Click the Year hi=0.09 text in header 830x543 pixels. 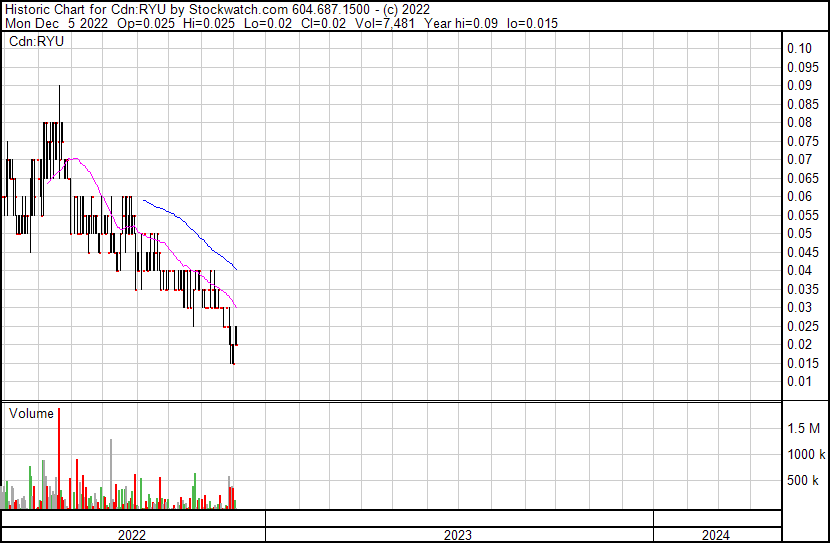pos(467,23)
